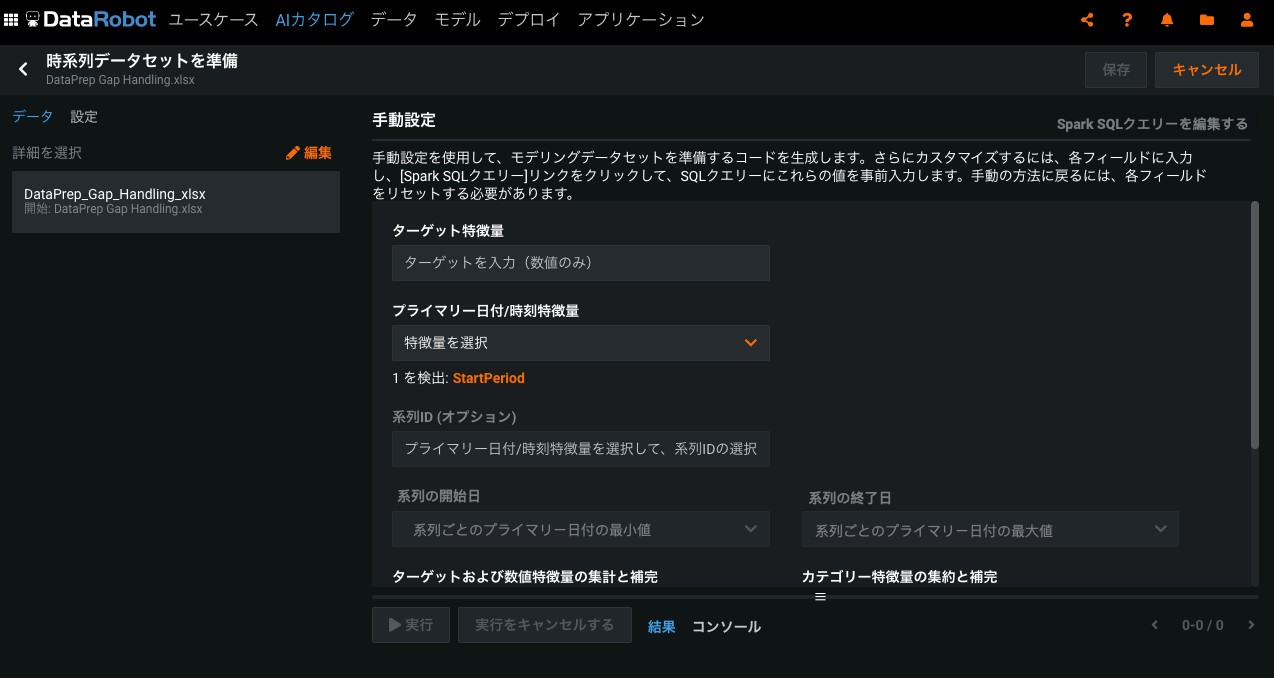Open the 系列の終了日 dropdown
This screenshot has width=1274, height=678.
989,529
